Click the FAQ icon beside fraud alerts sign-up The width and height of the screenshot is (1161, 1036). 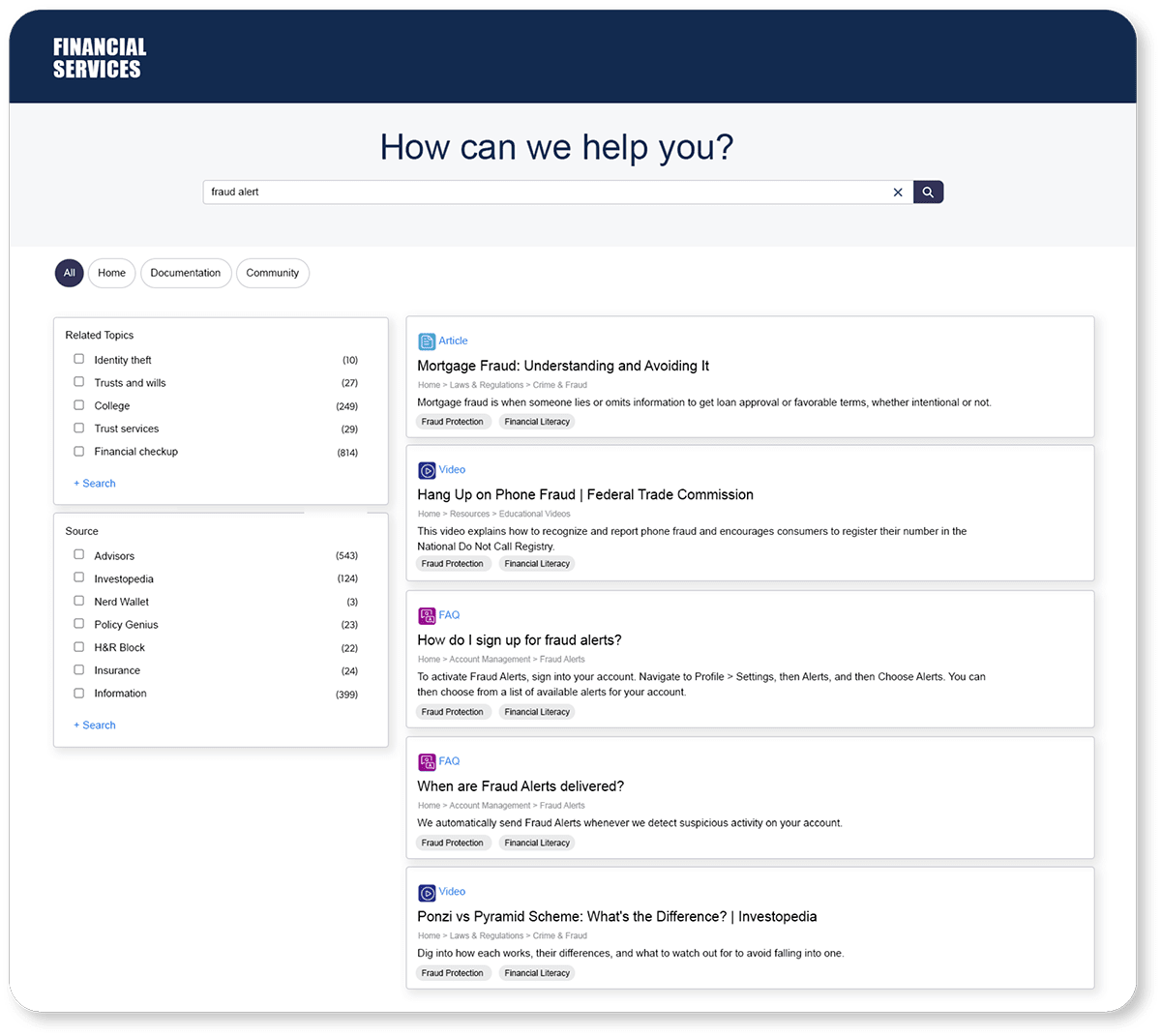click(x=427, y=615)
